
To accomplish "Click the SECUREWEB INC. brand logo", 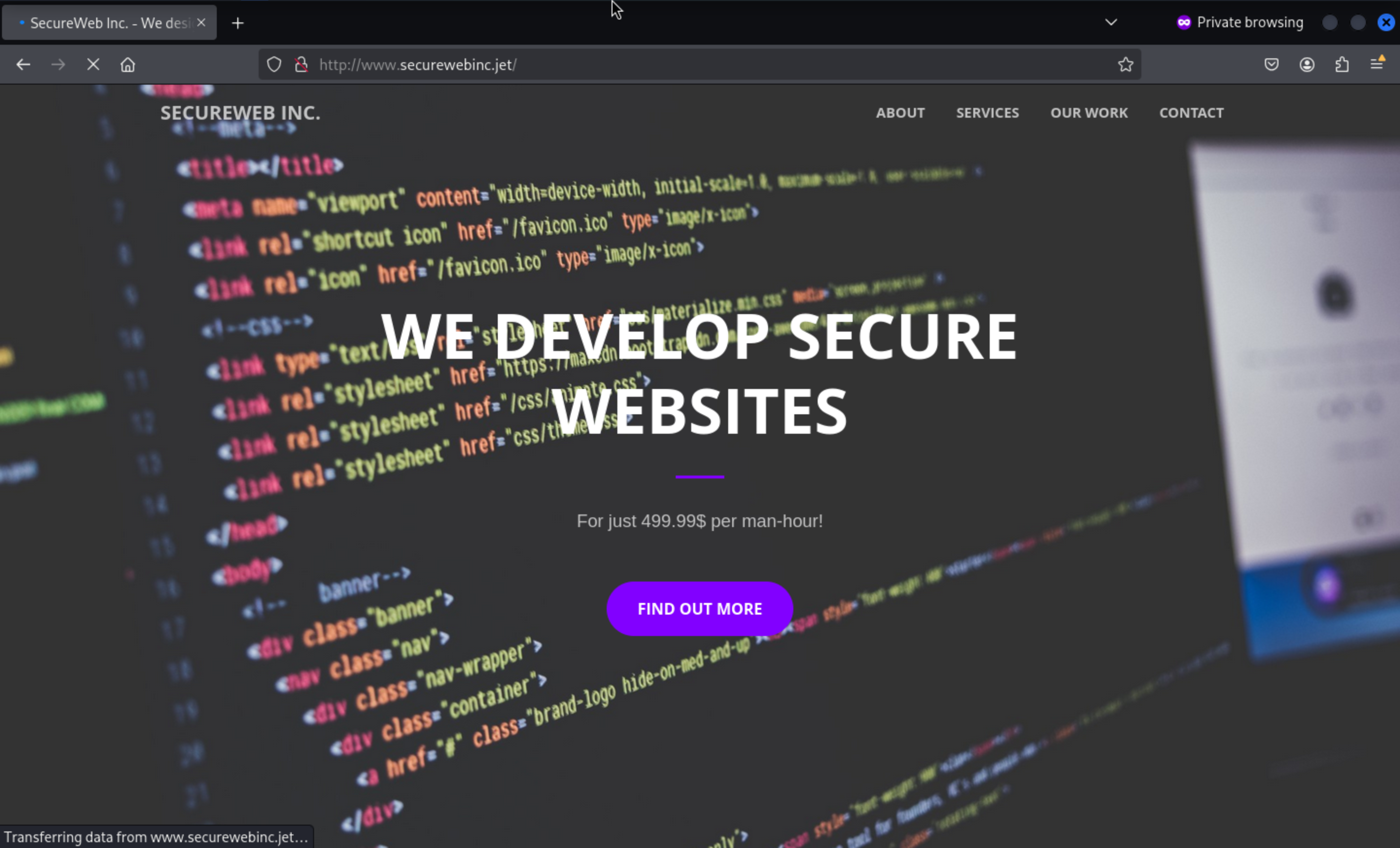I will coord(240,113).
